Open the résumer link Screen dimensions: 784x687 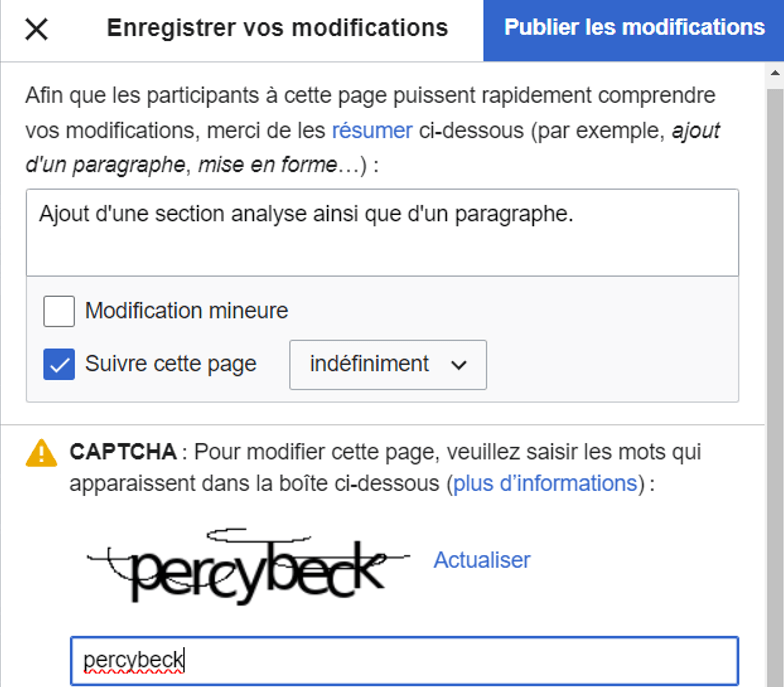coord(372,130)
